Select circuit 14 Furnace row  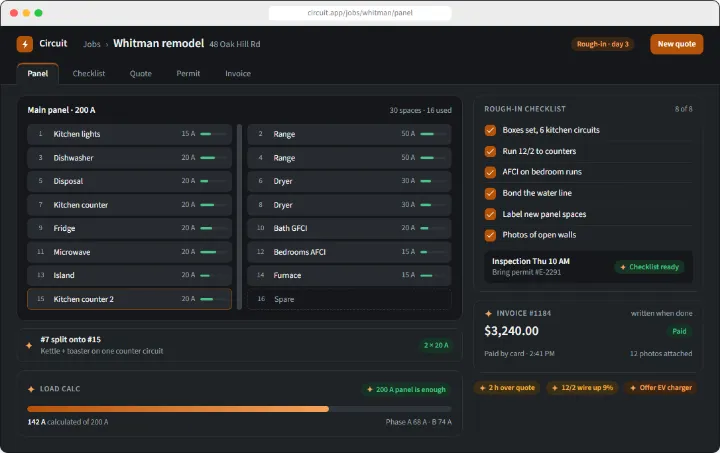pos(349,275)
